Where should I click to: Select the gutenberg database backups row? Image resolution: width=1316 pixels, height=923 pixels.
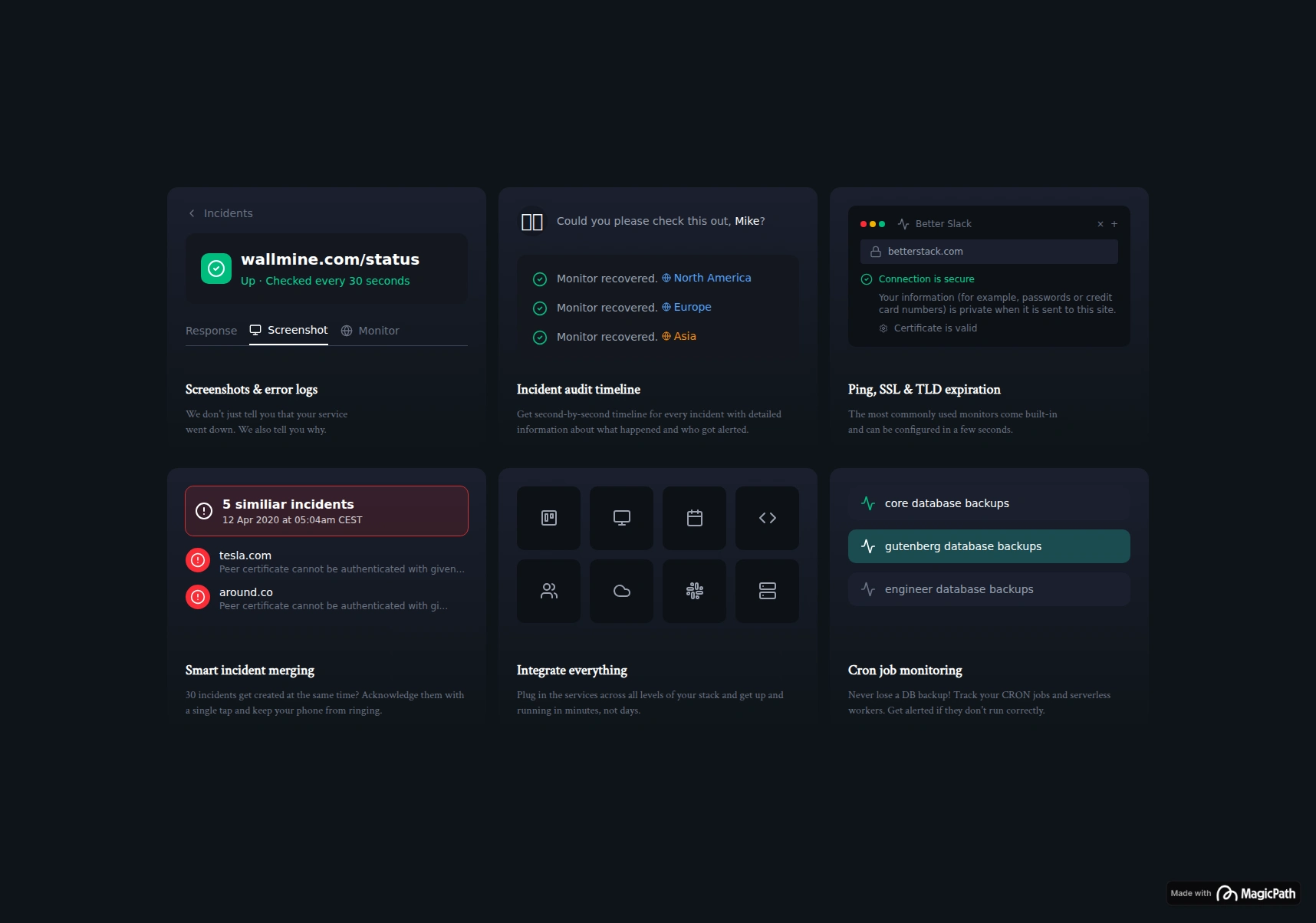pyautogui.click(x=989, y=546)
